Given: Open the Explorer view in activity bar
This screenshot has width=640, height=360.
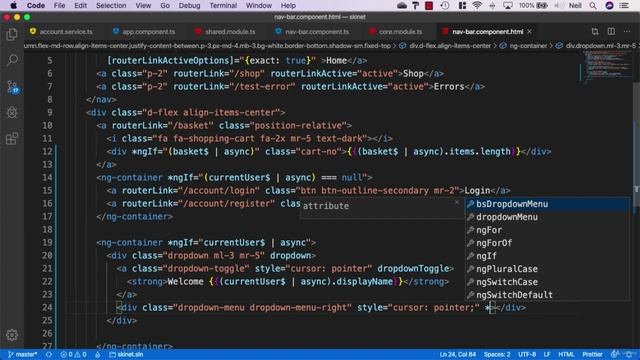Looking at the screenshot, I should [12, 34].
